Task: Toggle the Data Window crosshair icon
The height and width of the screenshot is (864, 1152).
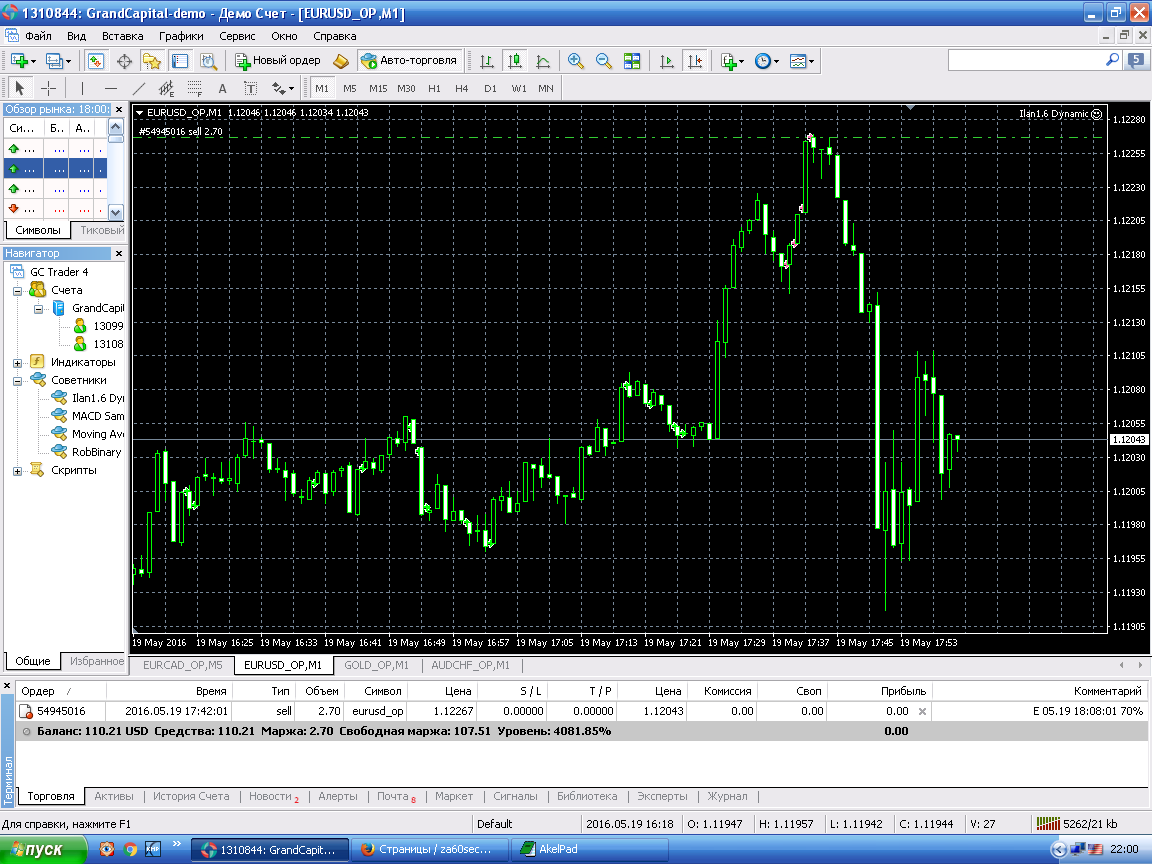Action: [x=124, y=61]
